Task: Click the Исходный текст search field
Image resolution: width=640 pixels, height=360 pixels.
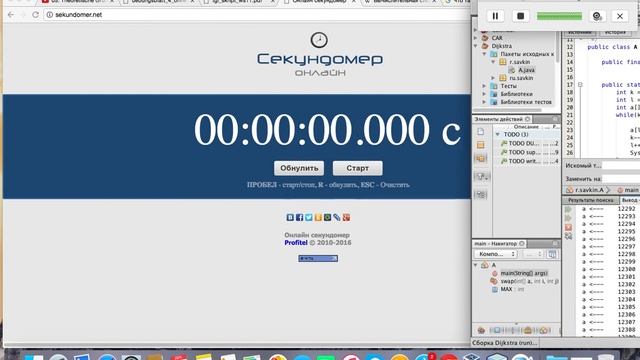Action: [620, 166]
